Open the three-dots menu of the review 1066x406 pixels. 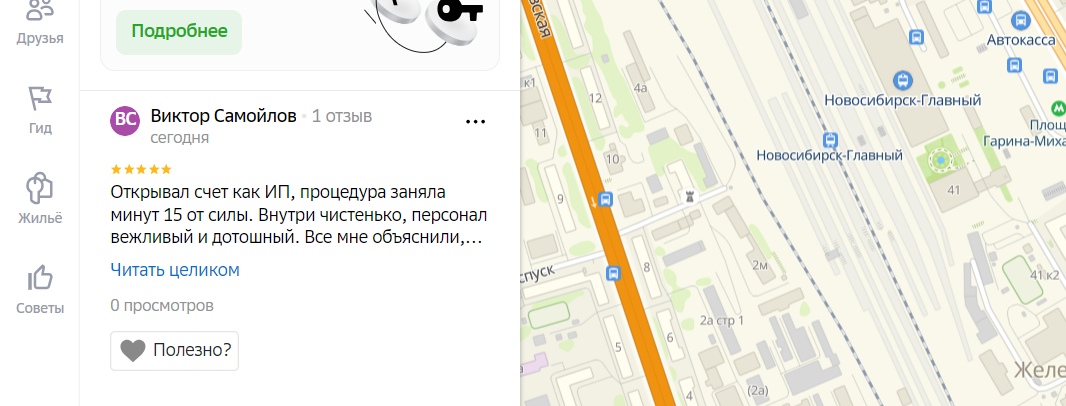475,122
